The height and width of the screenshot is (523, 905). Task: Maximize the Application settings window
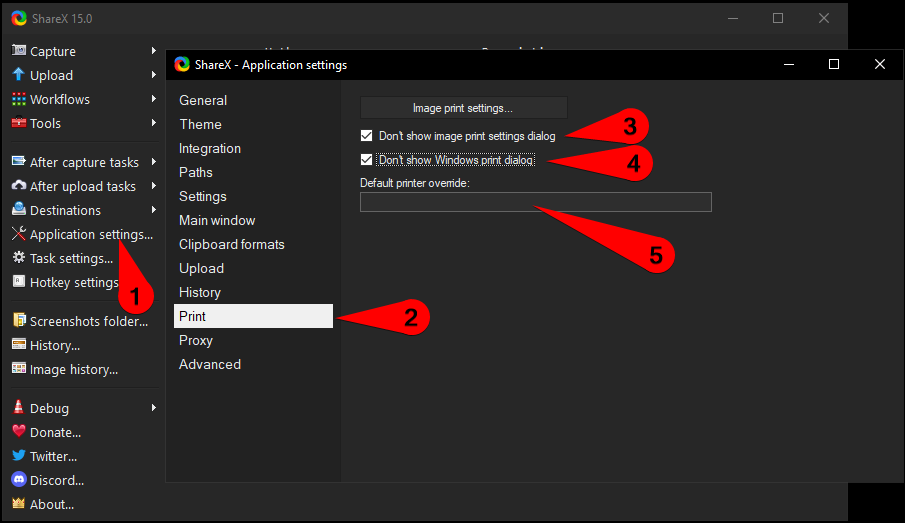[834, 64]
